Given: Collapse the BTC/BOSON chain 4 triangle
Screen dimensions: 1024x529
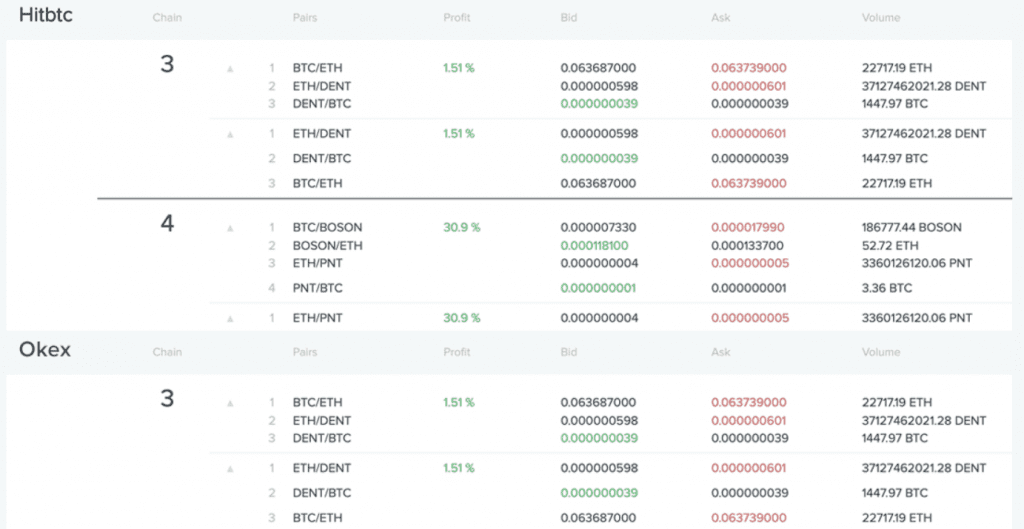Looking at the screenshot, I should (230, 229).
